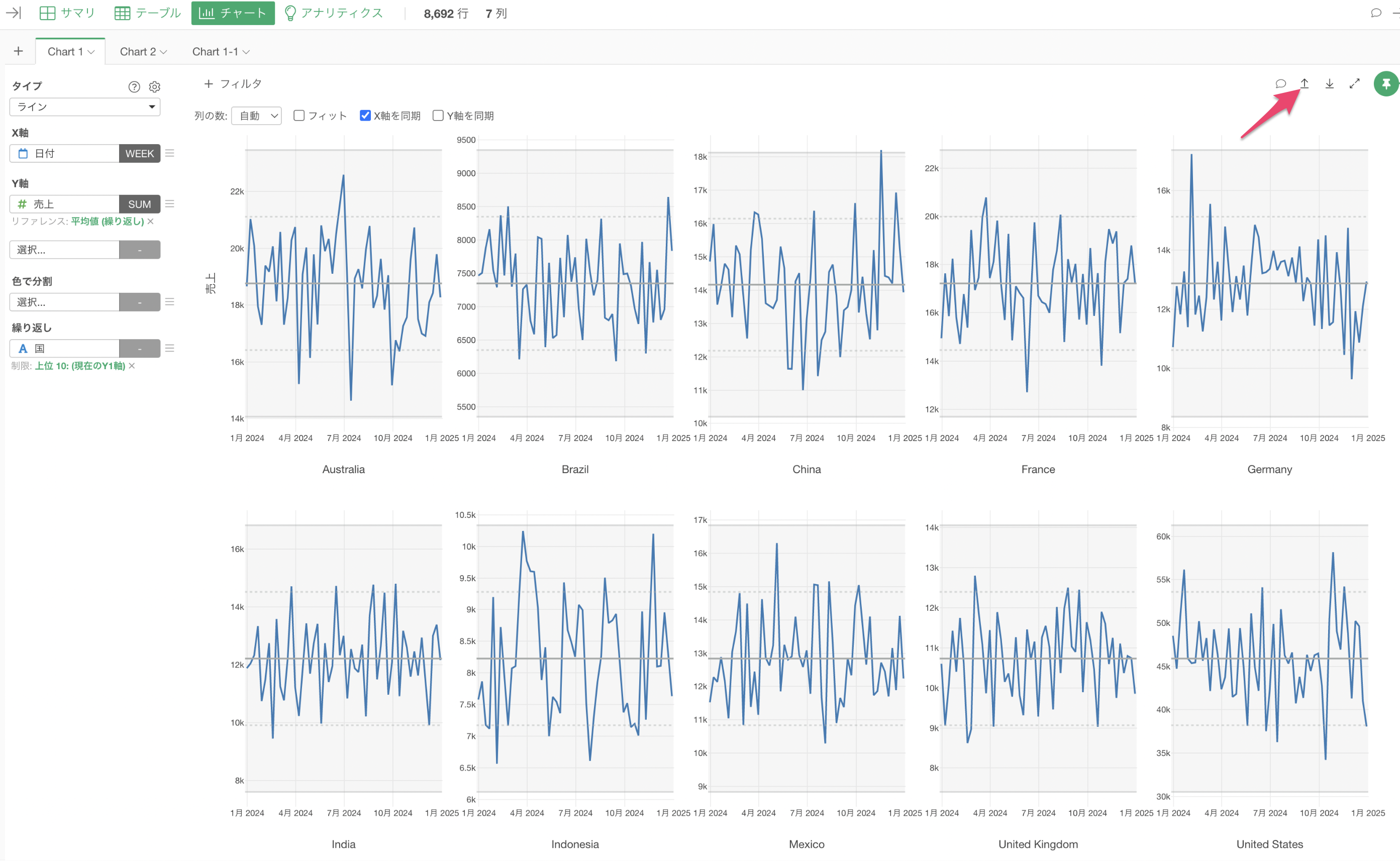The width and height of the screenshot is (1400, 861).
Task: Open chart comment bubble icon
Action: pos(1280,84)
